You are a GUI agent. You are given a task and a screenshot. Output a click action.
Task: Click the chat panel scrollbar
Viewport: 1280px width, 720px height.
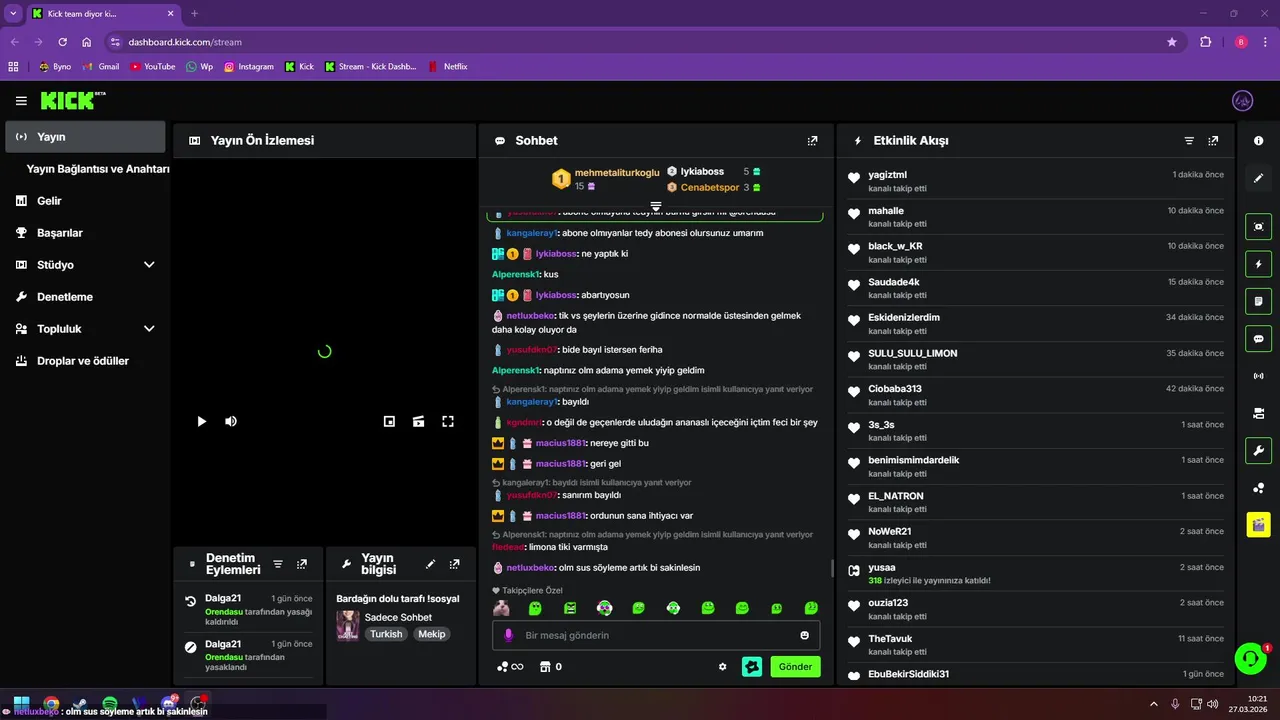832,568
